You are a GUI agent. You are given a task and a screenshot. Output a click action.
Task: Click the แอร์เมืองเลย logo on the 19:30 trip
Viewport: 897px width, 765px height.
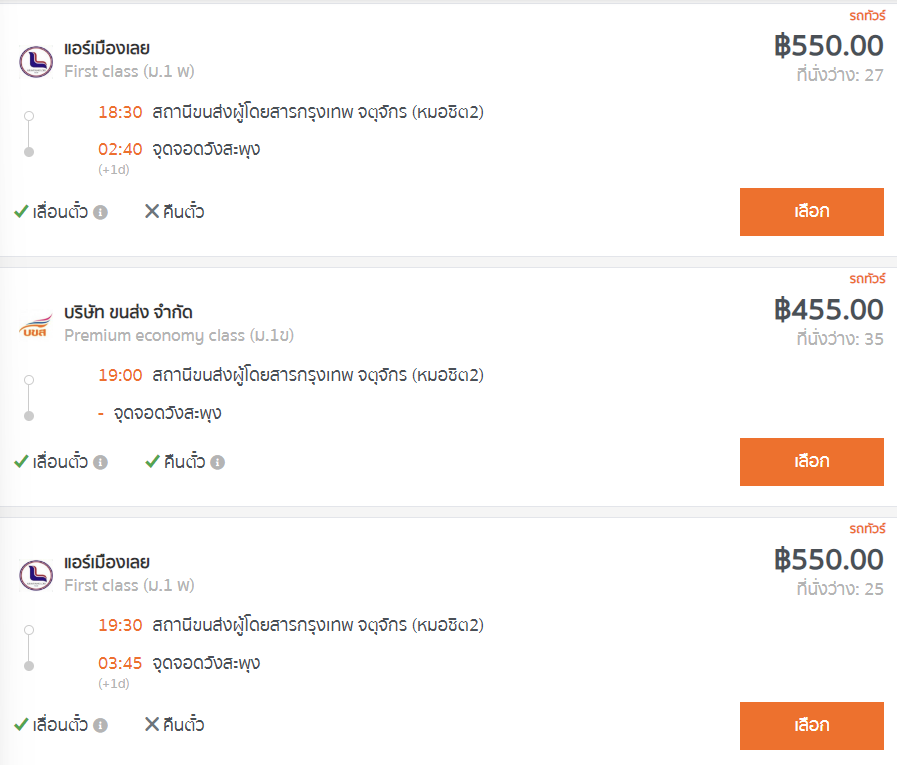click(36, 575)
